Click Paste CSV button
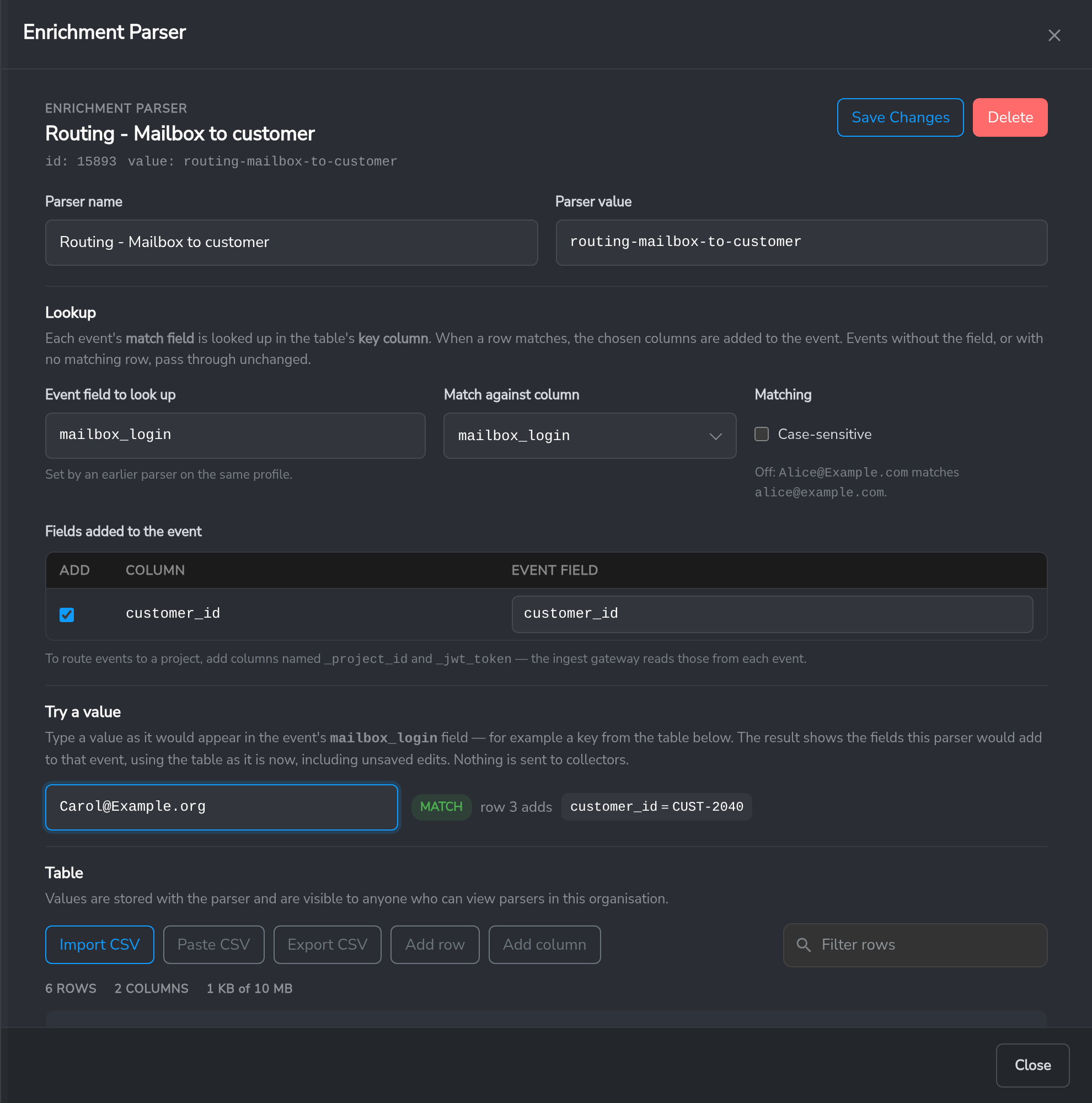 [213, 945]
